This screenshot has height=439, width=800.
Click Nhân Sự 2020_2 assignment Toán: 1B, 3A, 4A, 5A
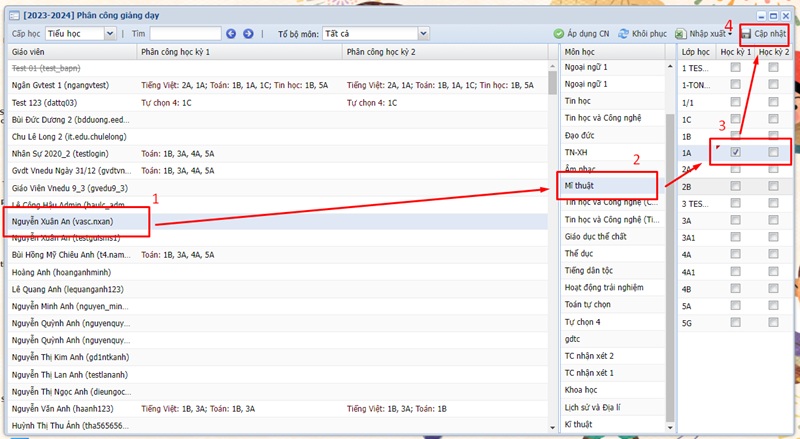(x=178, y=154)
